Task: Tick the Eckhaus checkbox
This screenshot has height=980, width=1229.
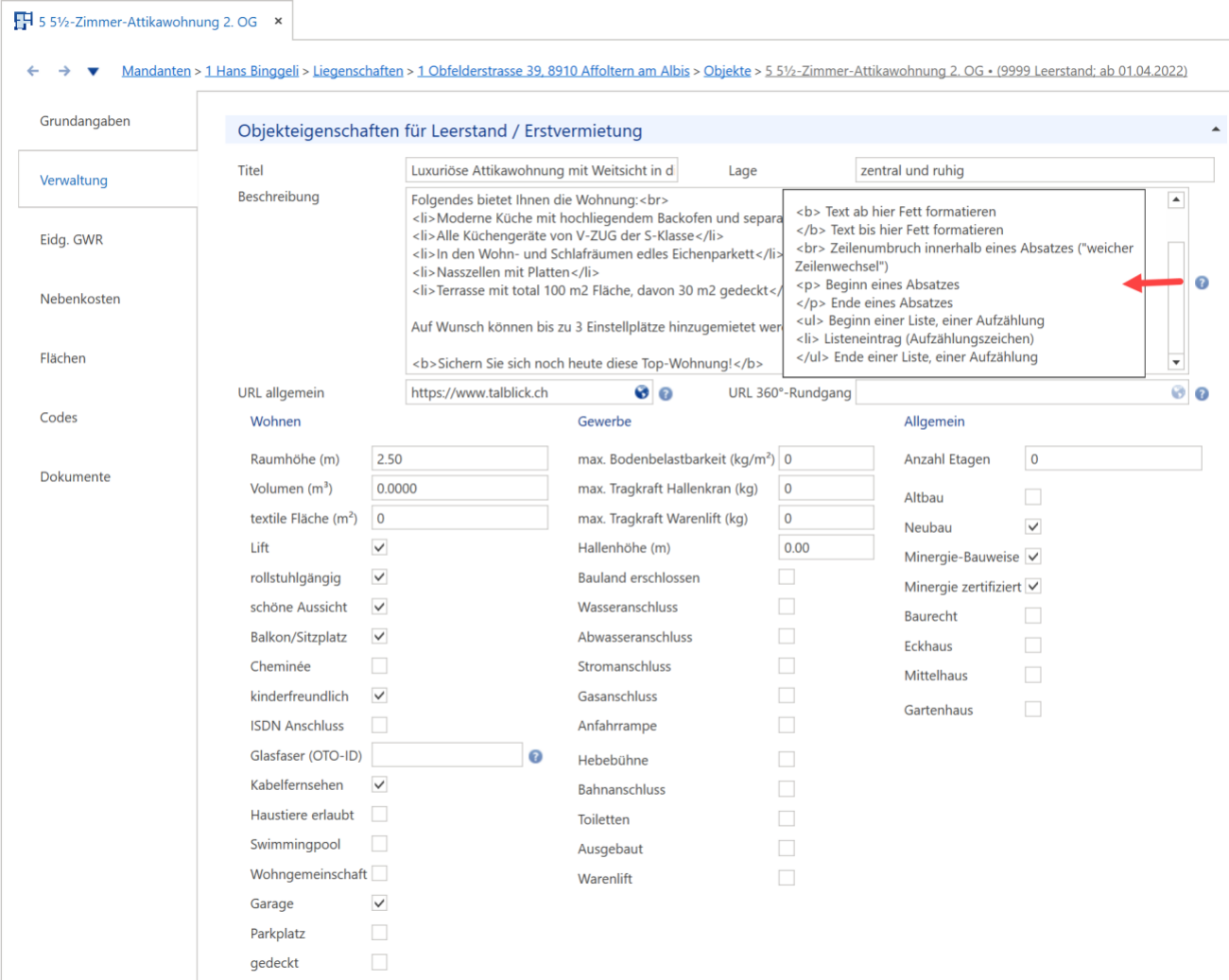Action: point(1033,645)
